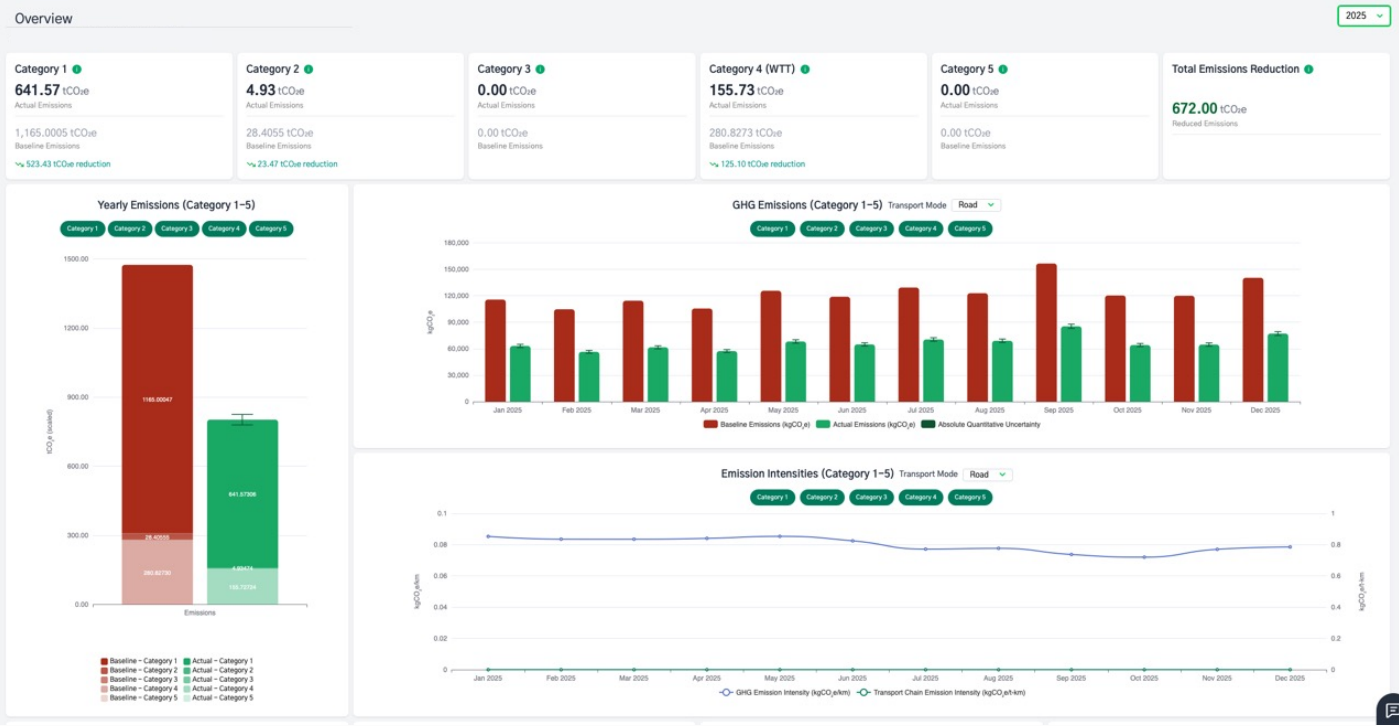The width and height of the screenshot is (1399, 726).
Task: Toggle Category 4 pill in Yearly Emissions chart
Action: [224, 229]
